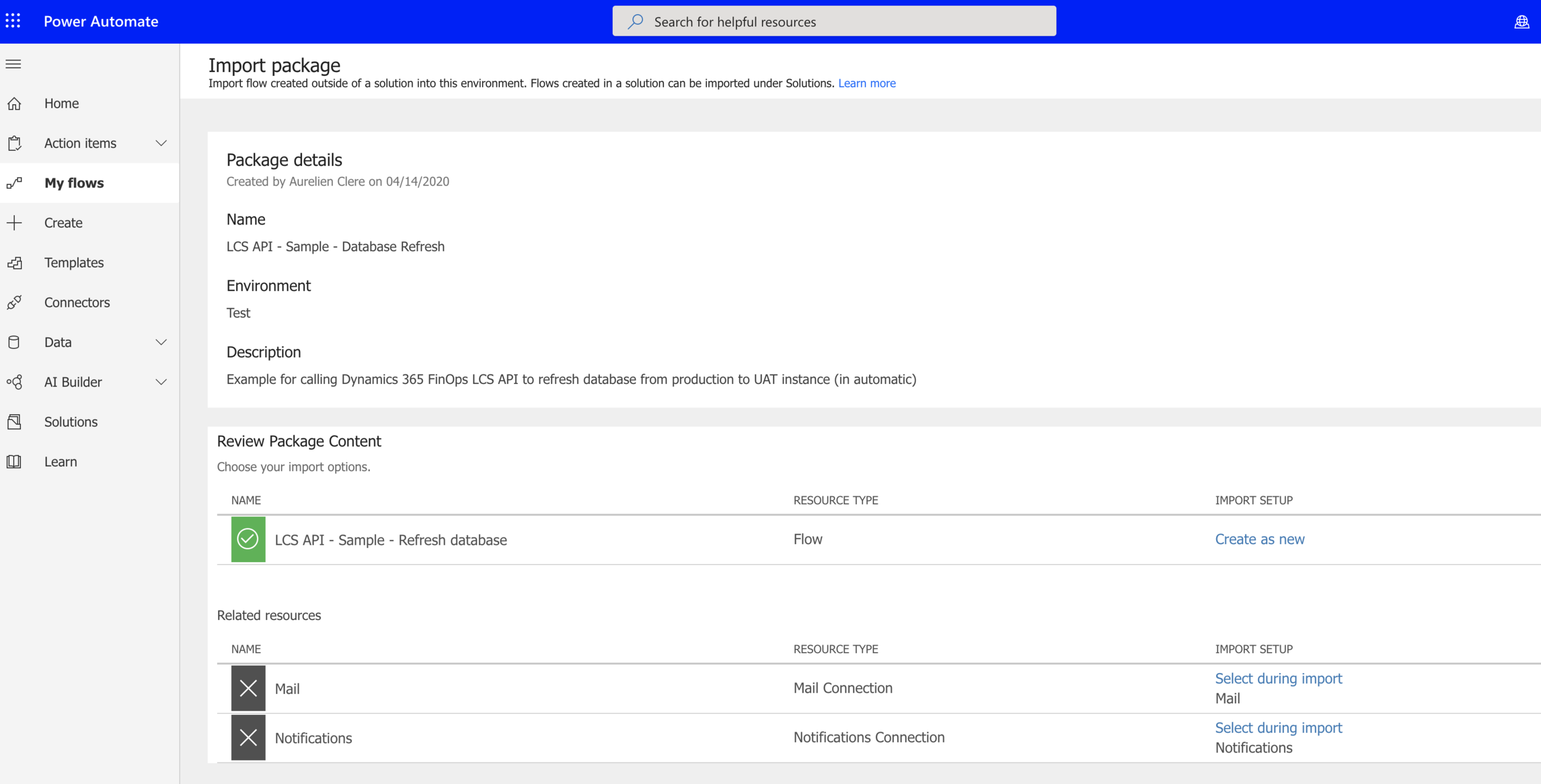Click the Action items clipboard icon

point(14,143)
